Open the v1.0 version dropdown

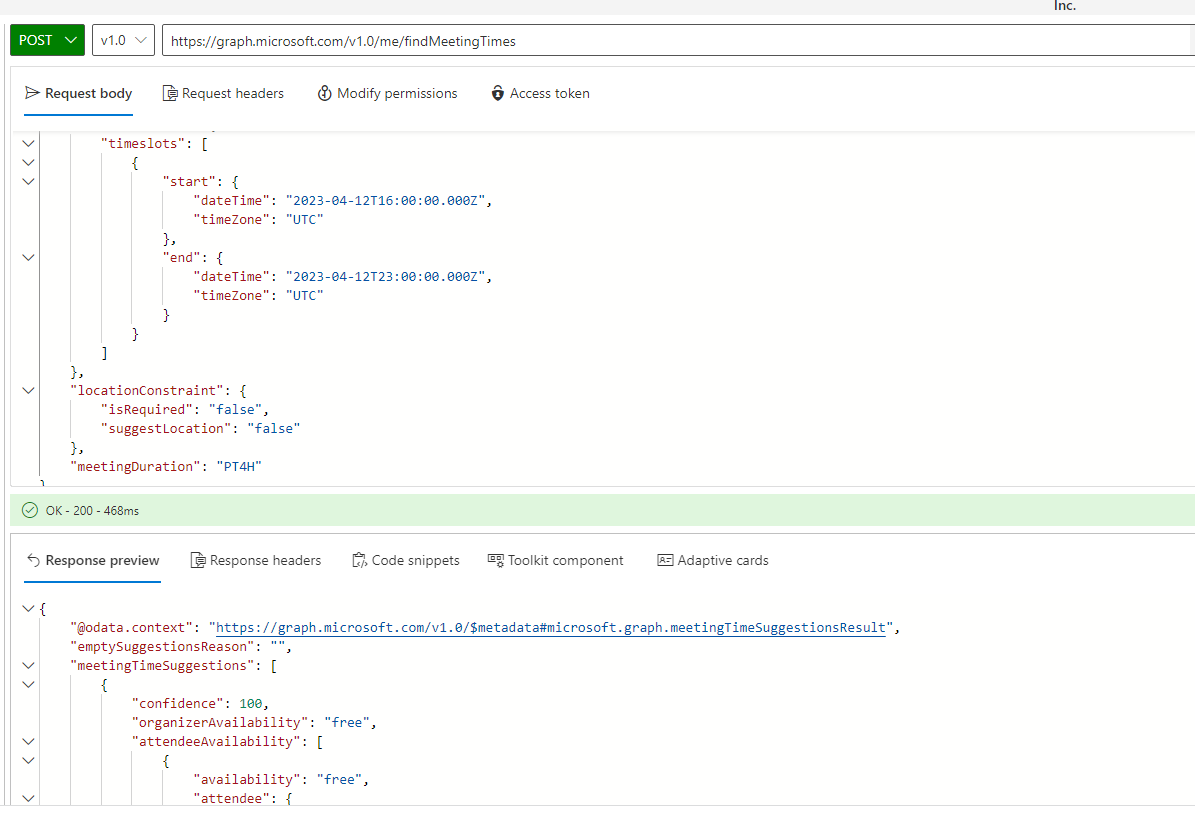tap(123, 40)
